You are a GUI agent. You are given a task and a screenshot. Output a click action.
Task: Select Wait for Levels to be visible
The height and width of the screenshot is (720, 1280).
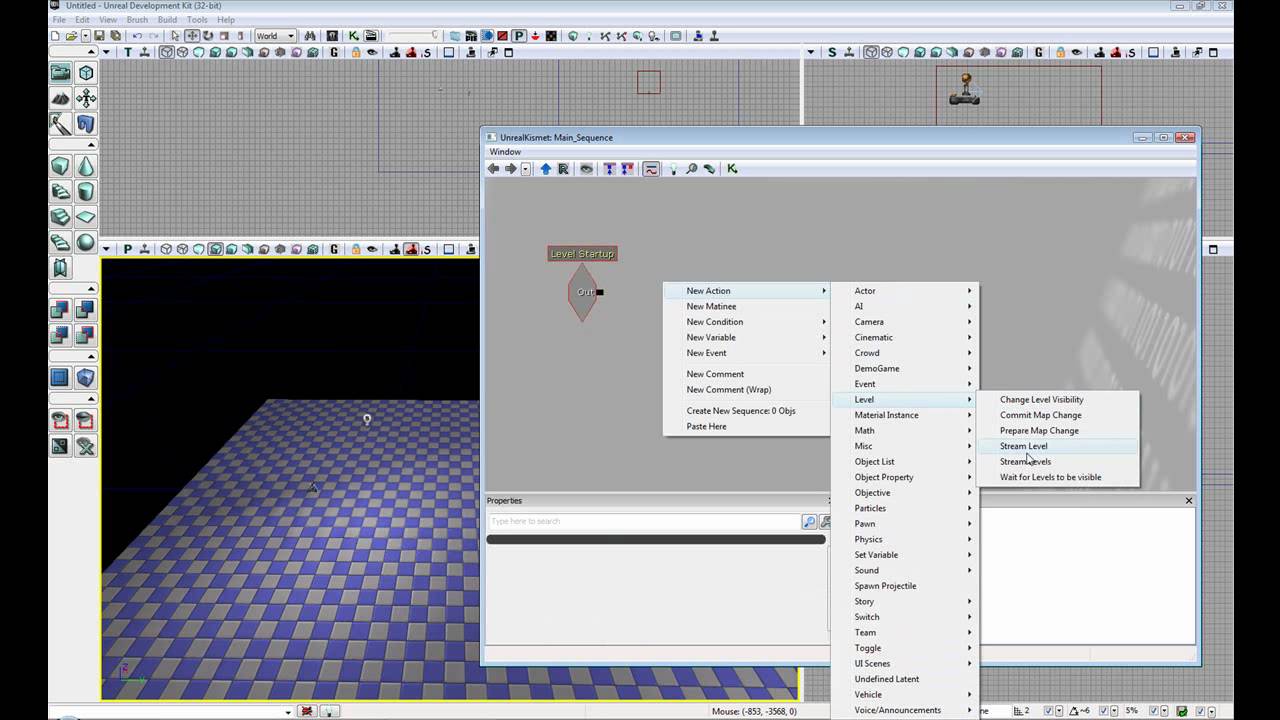click(1058, 477)
